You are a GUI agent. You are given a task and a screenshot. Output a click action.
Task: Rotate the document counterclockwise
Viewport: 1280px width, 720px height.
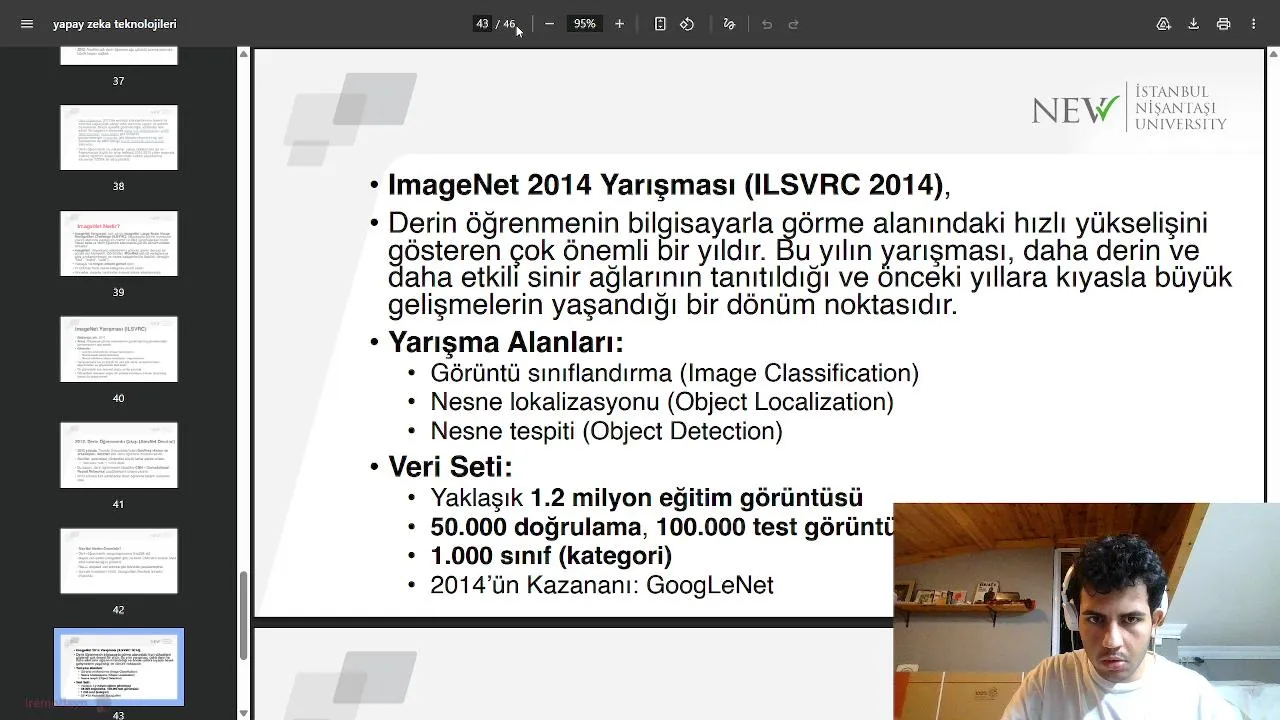(x=687, y=24)
